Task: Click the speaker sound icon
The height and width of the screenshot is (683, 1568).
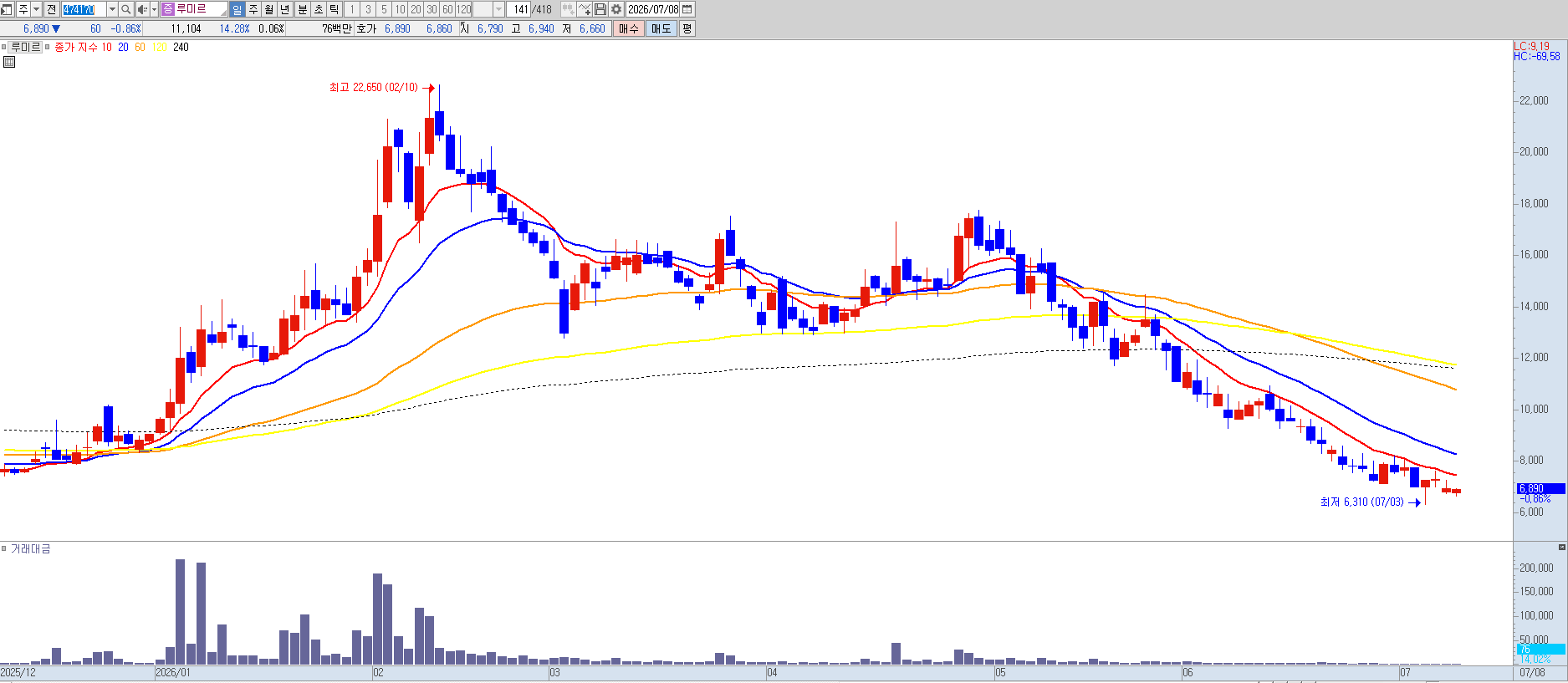Action: click(142, 9)
